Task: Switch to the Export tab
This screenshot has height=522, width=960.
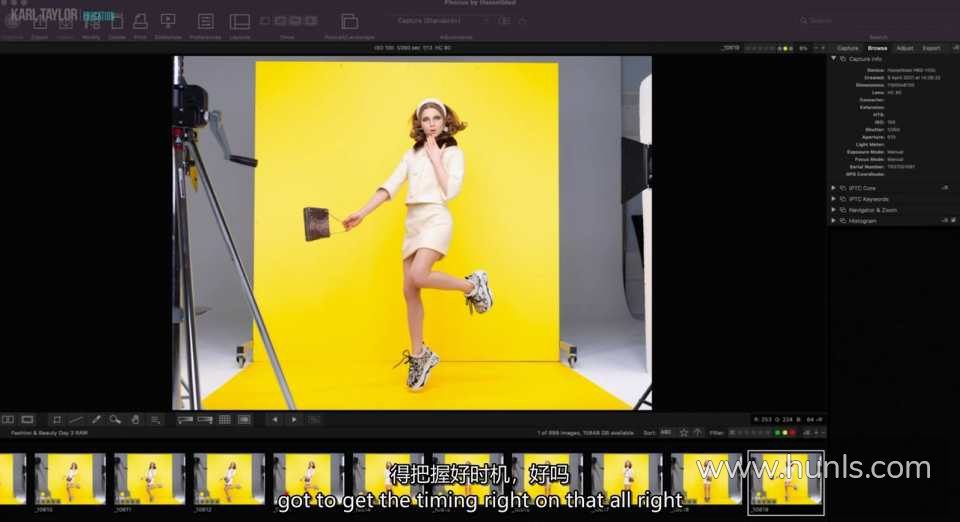Action: [931, 48]
